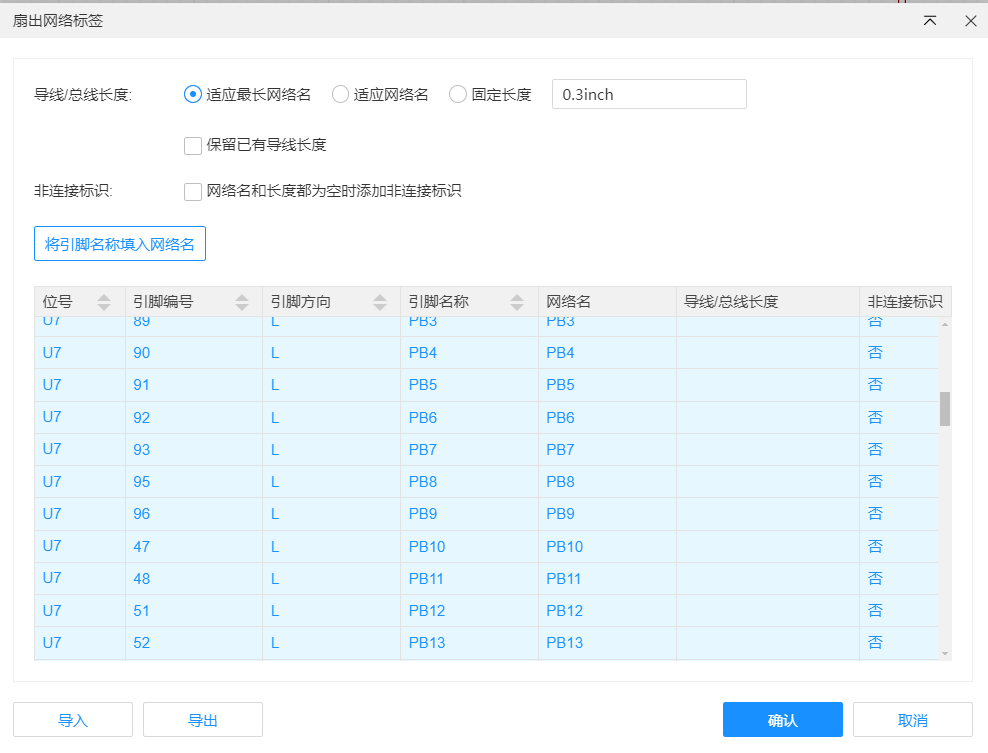Click the L direction cell in PB6 row
Image resolution: width=988 pixels, height=753 pixels.
pos(331,418)
